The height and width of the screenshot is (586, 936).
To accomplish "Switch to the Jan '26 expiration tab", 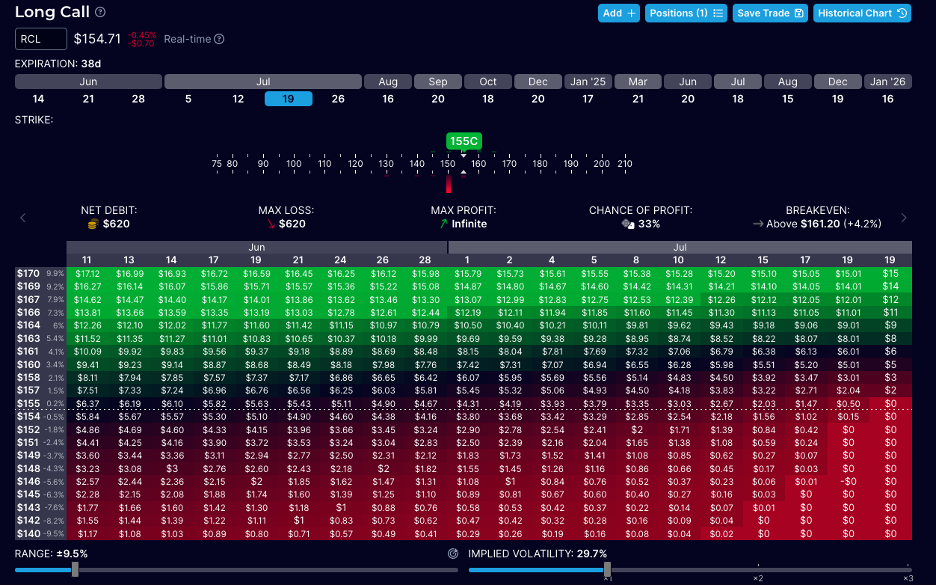I will tap(886, 81).
